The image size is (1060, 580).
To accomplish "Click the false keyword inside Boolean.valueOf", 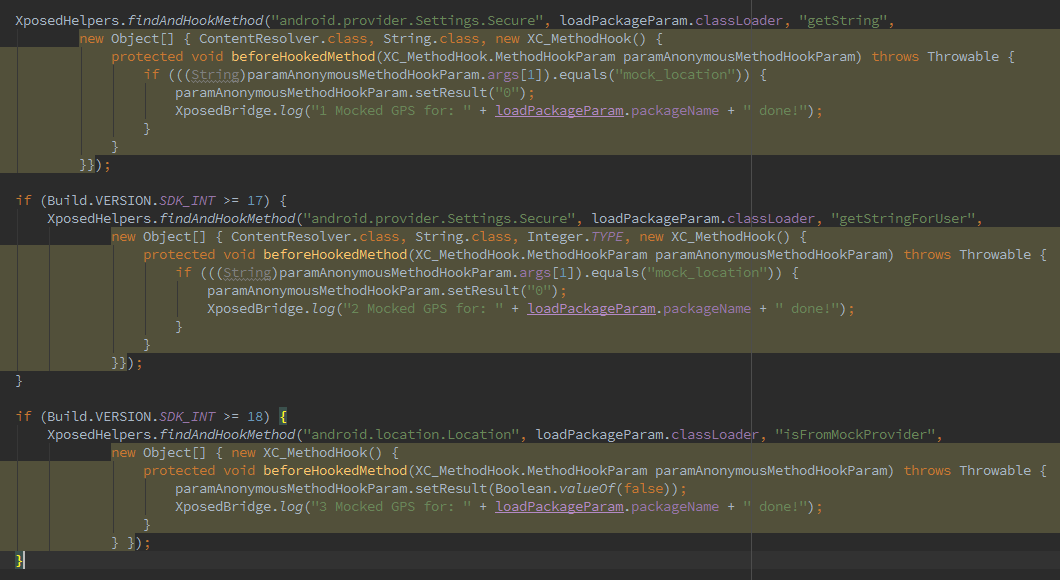I will [643, 489].
